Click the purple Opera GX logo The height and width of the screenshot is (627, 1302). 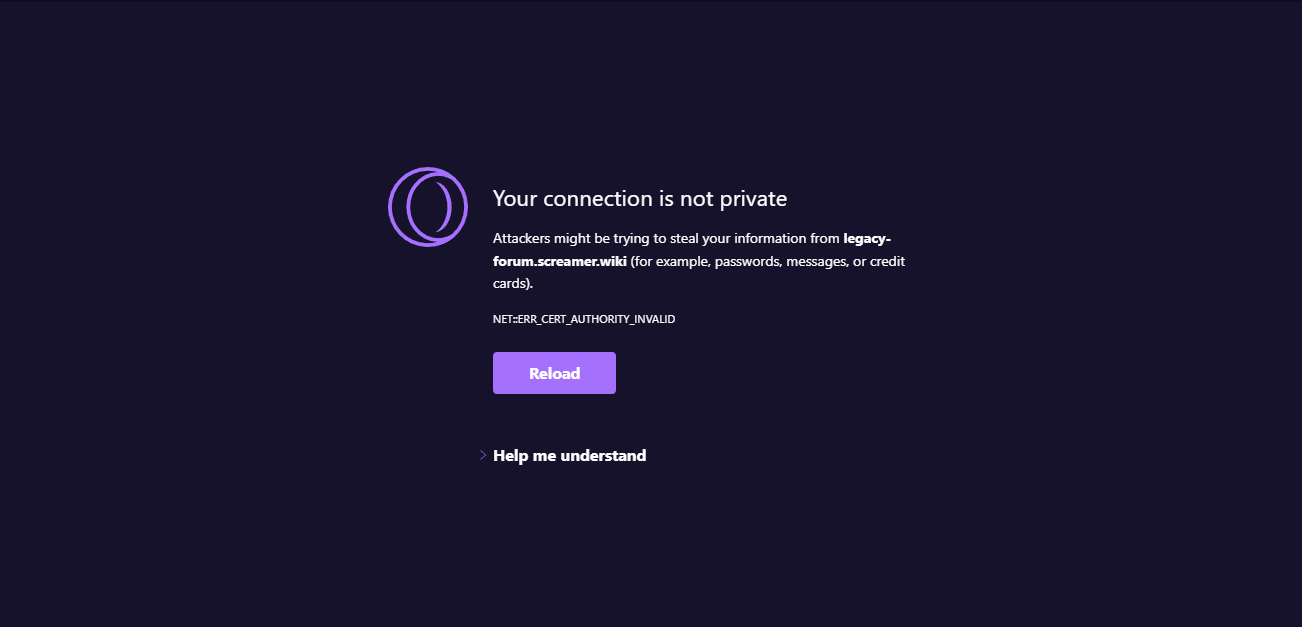pos(428,207)
